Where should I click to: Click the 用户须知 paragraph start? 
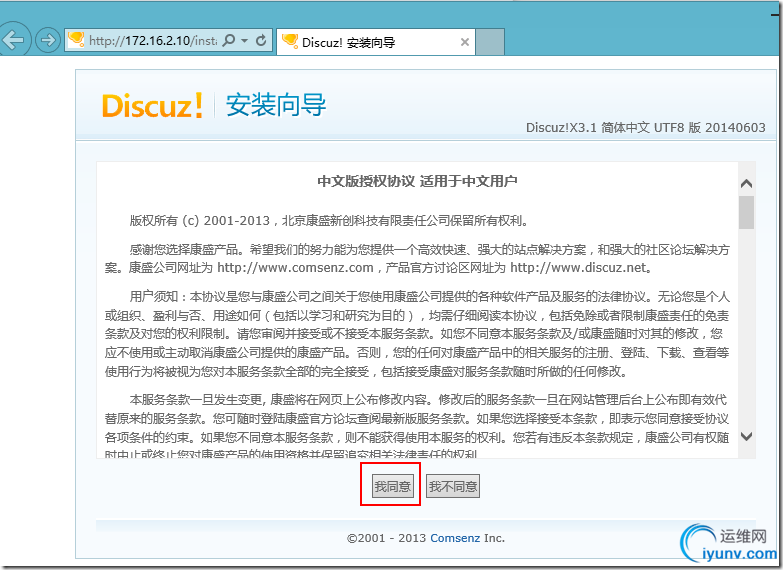coord(154,297)
